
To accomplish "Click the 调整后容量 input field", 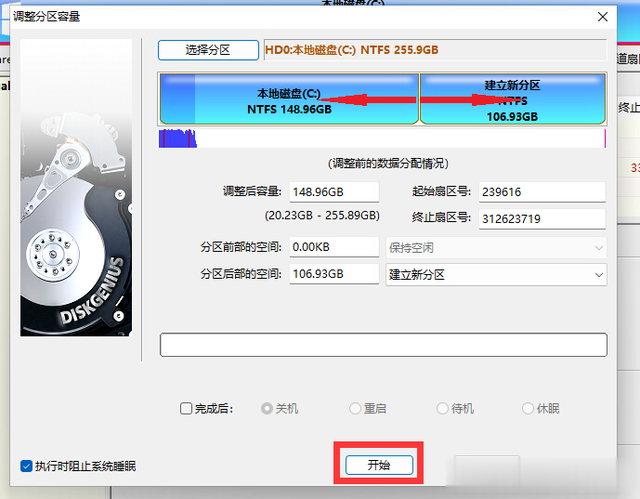I will [x=334, y=192].
